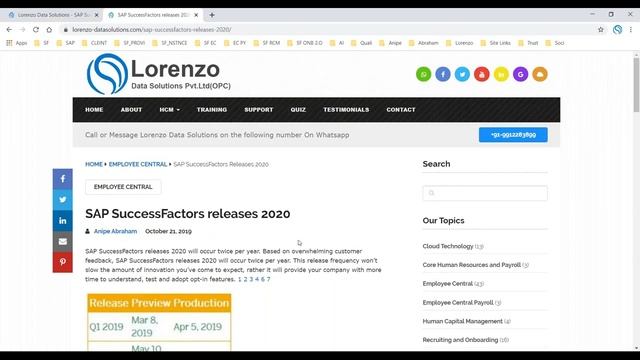Reload the page with refresh icon

[x=36, y=29]
